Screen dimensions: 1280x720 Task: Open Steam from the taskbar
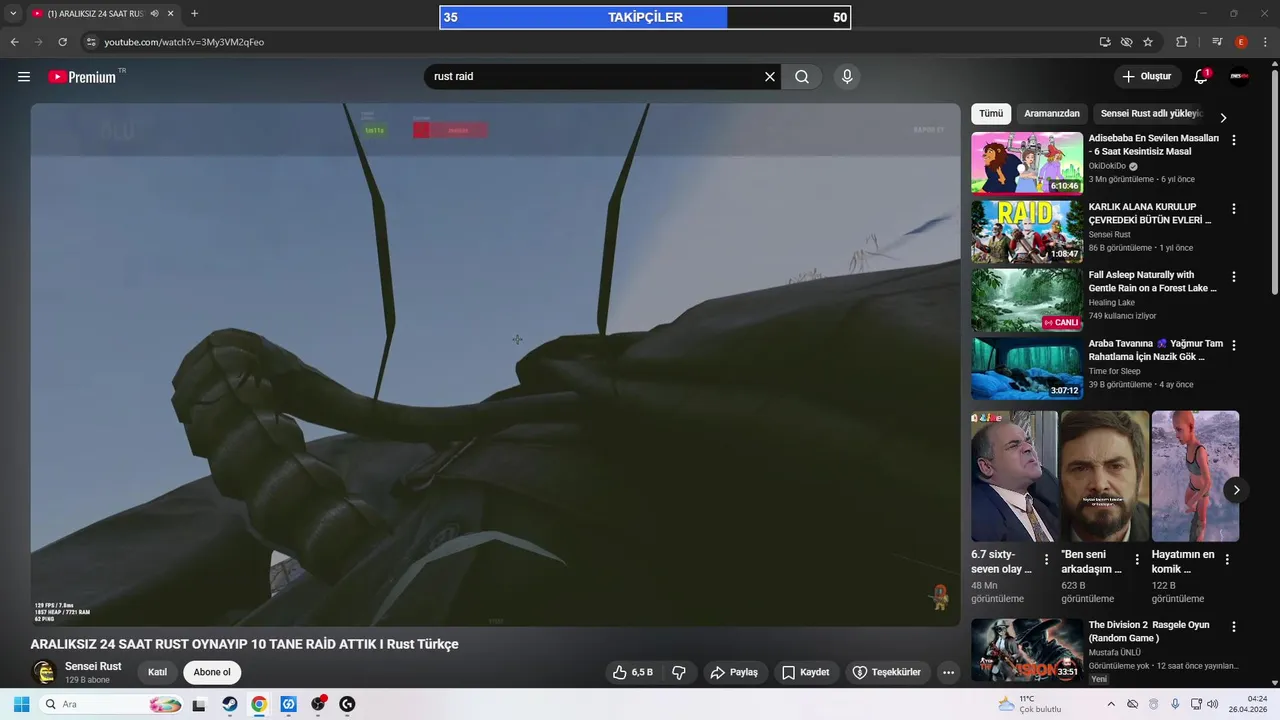click(229, 704)
